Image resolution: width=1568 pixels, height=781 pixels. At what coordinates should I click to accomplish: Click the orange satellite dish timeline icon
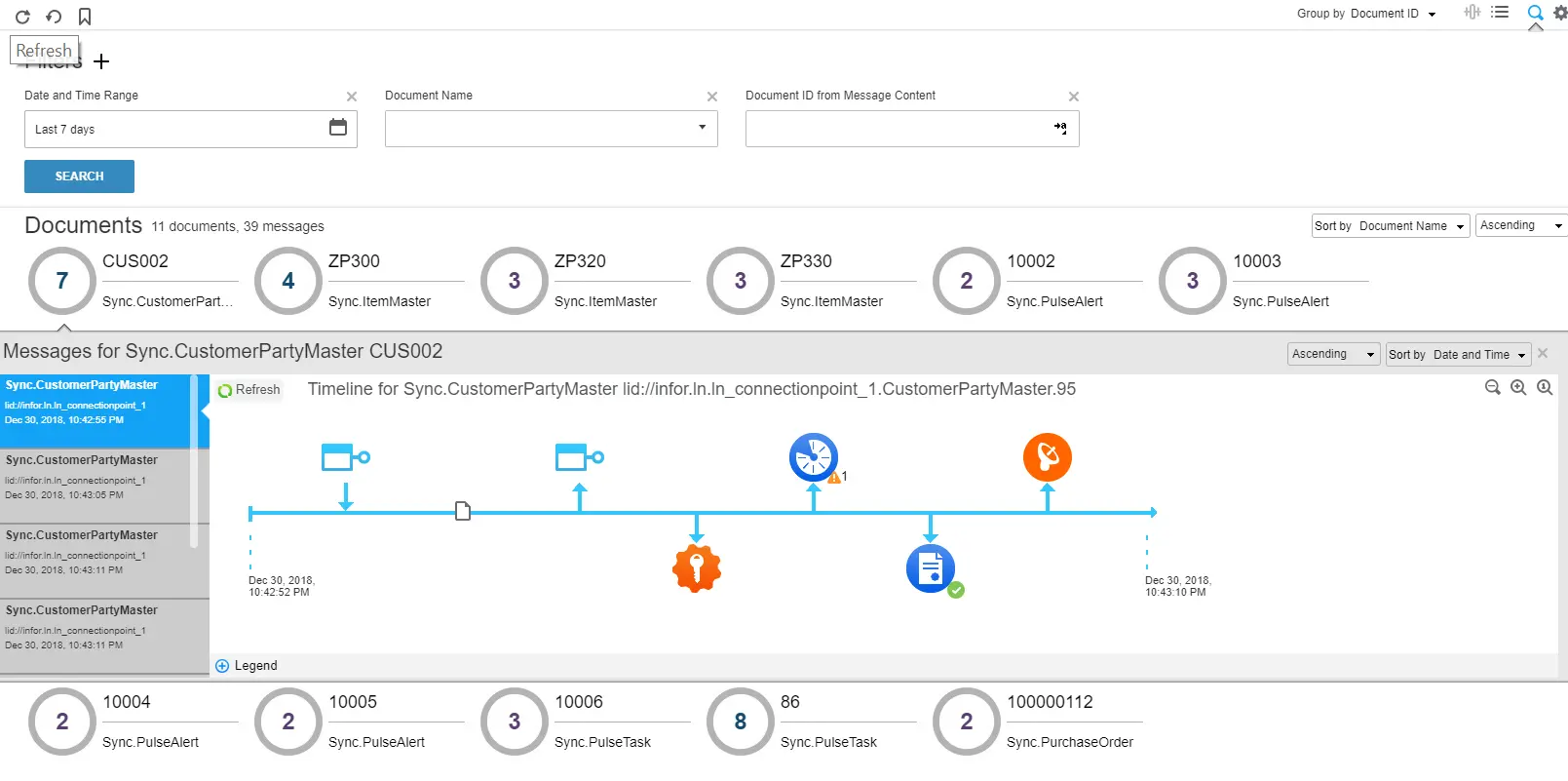tap(1047, 456)
